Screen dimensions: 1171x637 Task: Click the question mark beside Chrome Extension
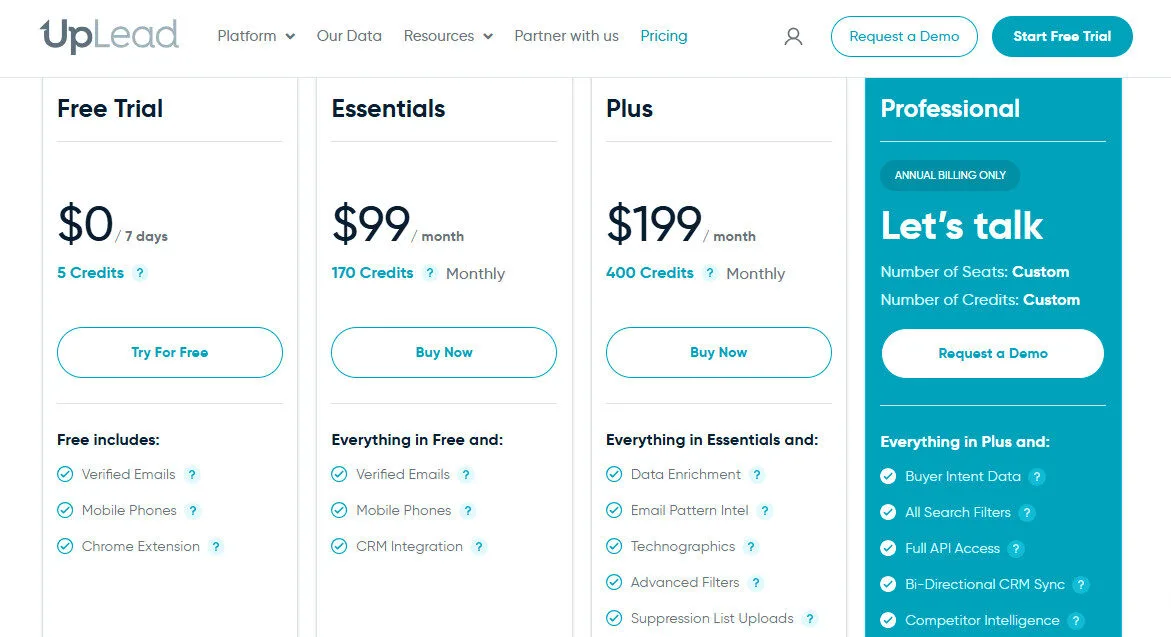coord(217,546)
